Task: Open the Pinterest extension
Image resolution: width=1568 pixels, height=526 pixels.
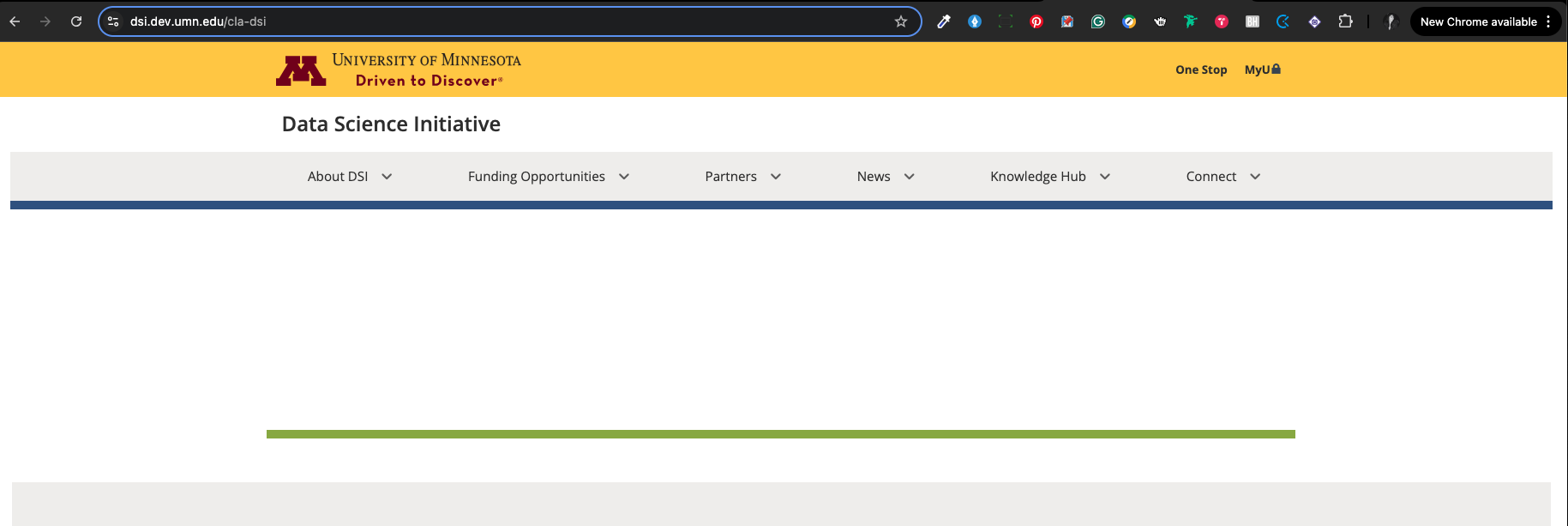Action: coord(1036,21)
